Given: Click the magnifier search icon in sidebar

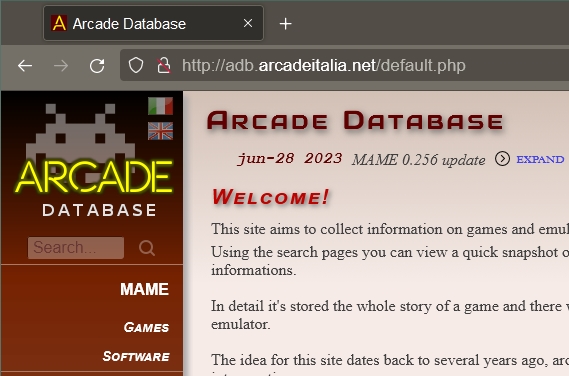Looking at the screenshot, I should (x=147, y=248).
